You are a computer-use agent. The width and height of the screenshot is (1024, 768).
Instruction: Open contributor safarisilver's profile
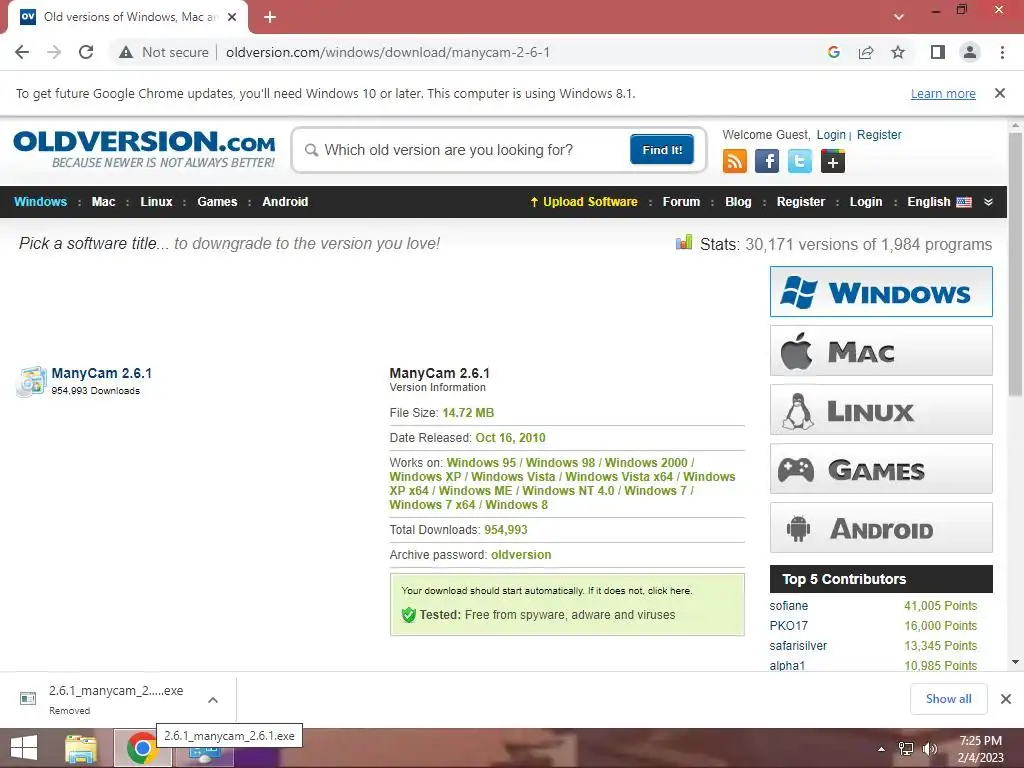[798, 646]
